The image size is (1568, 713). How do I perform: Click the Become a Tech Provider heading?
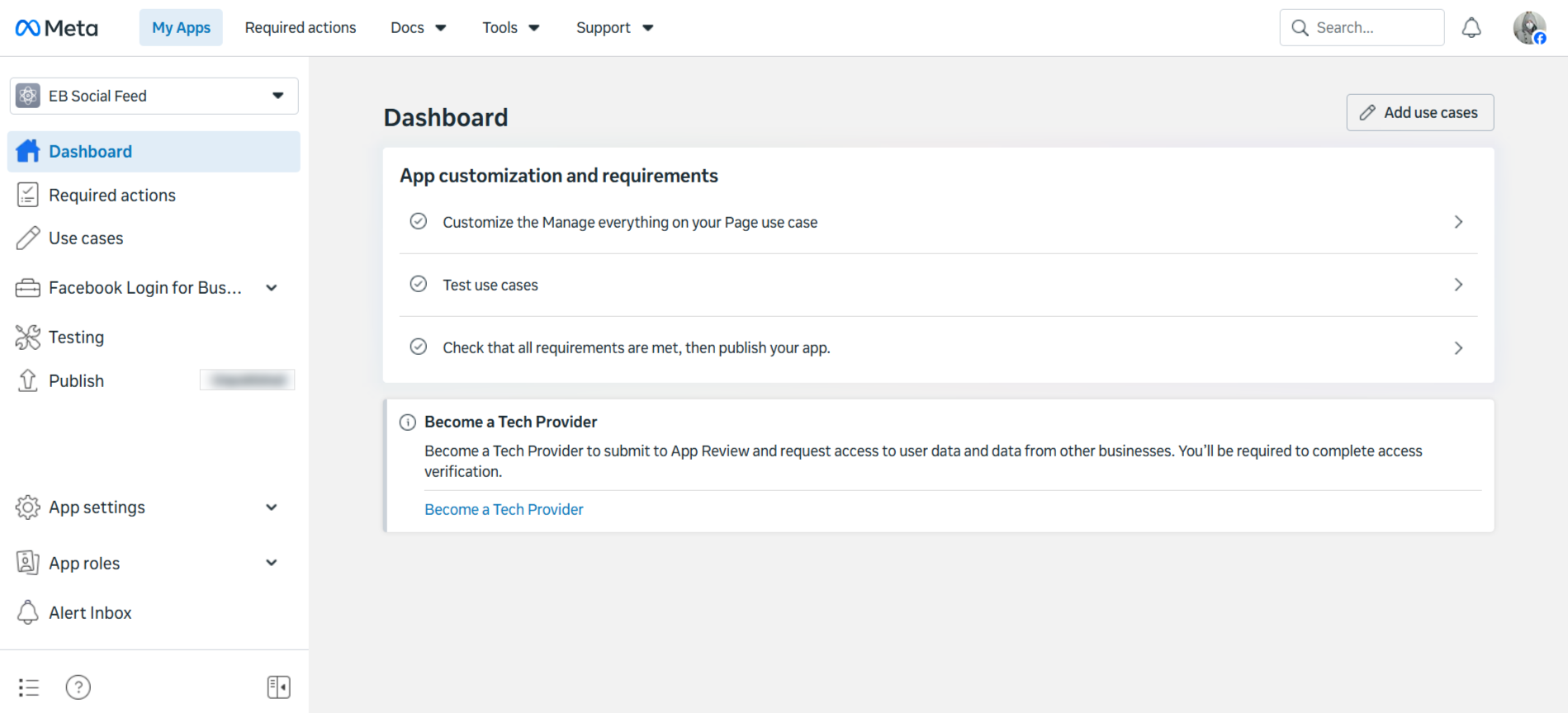[x=510, y=423]
